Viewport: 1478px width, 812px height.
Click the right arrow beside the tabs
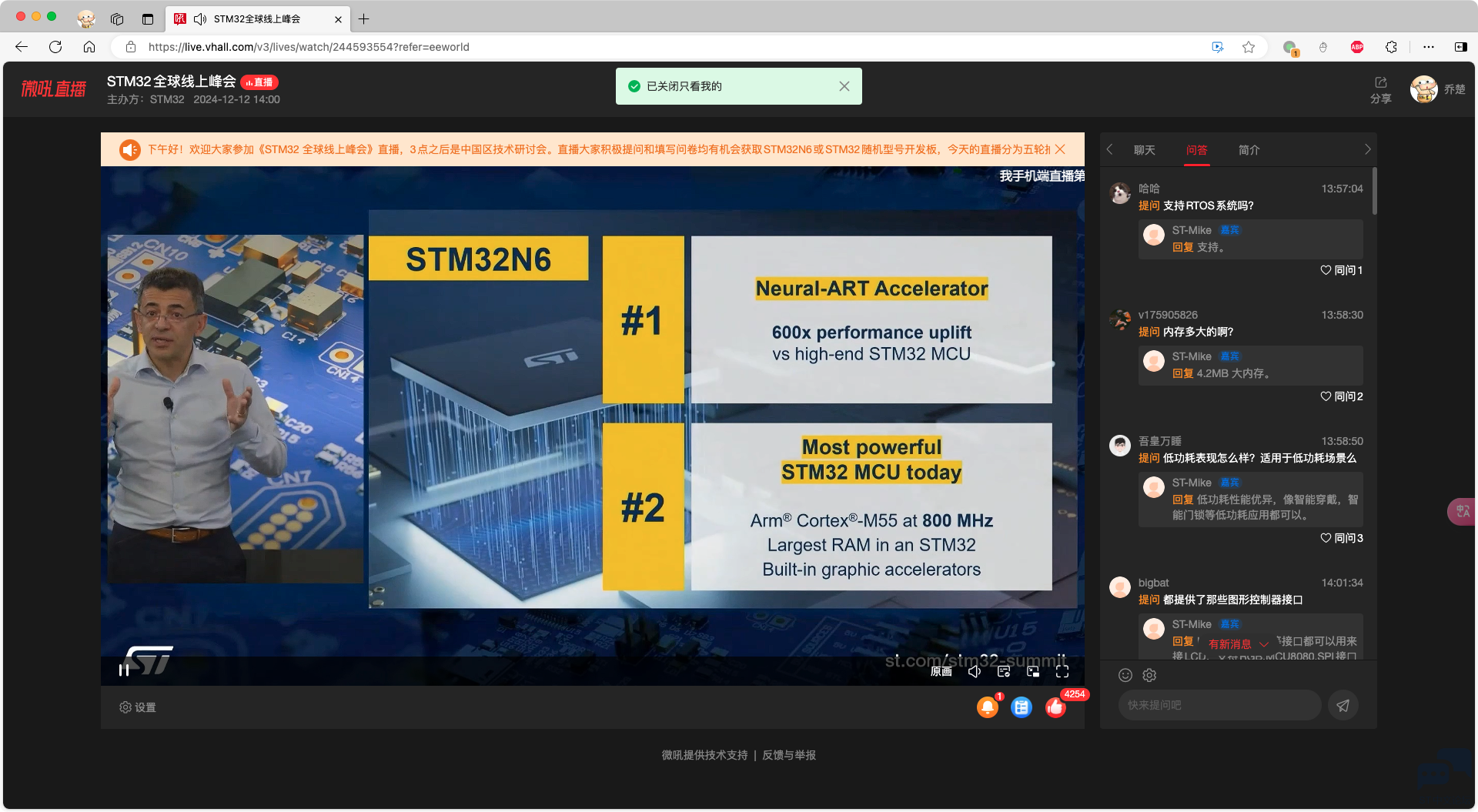1367,149
